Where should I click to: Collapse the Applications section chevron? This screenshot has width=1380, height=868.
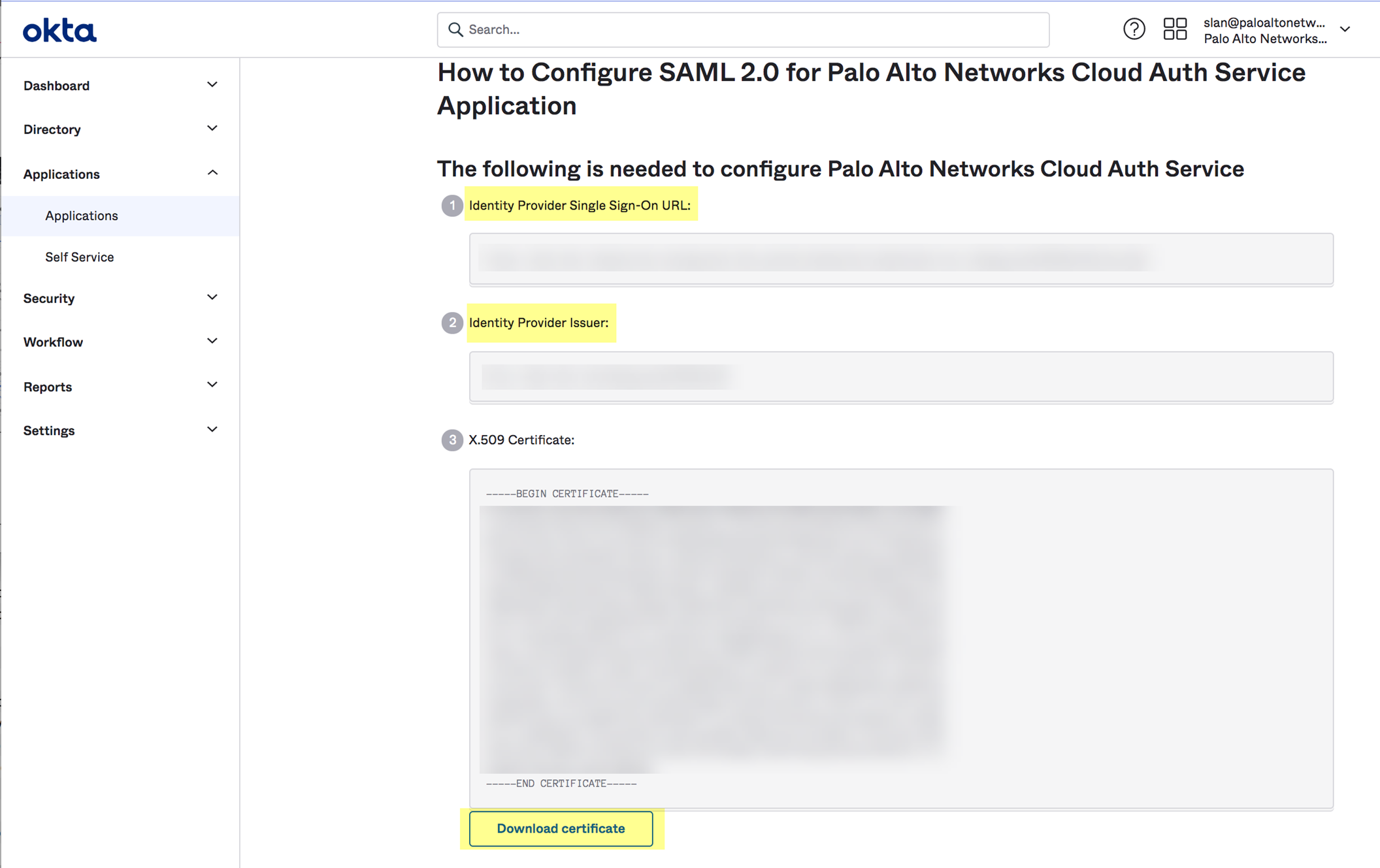coord(212,173)
